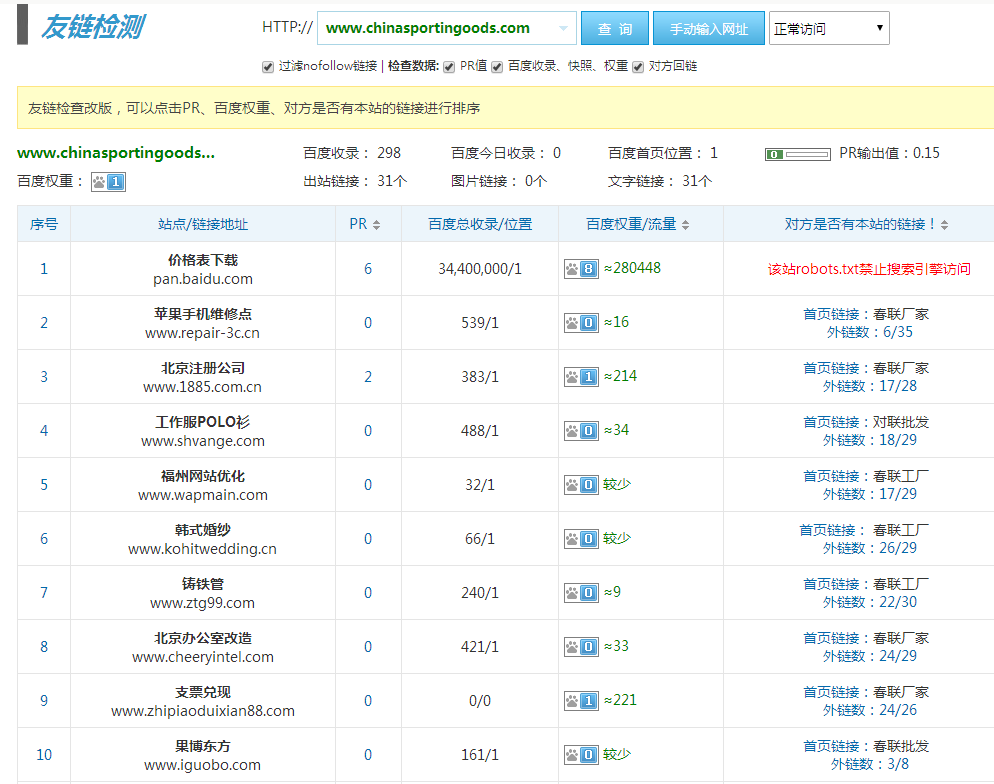Click the 手动输入网址 button
Screen dimensions: 994x784
coord(709,29)
